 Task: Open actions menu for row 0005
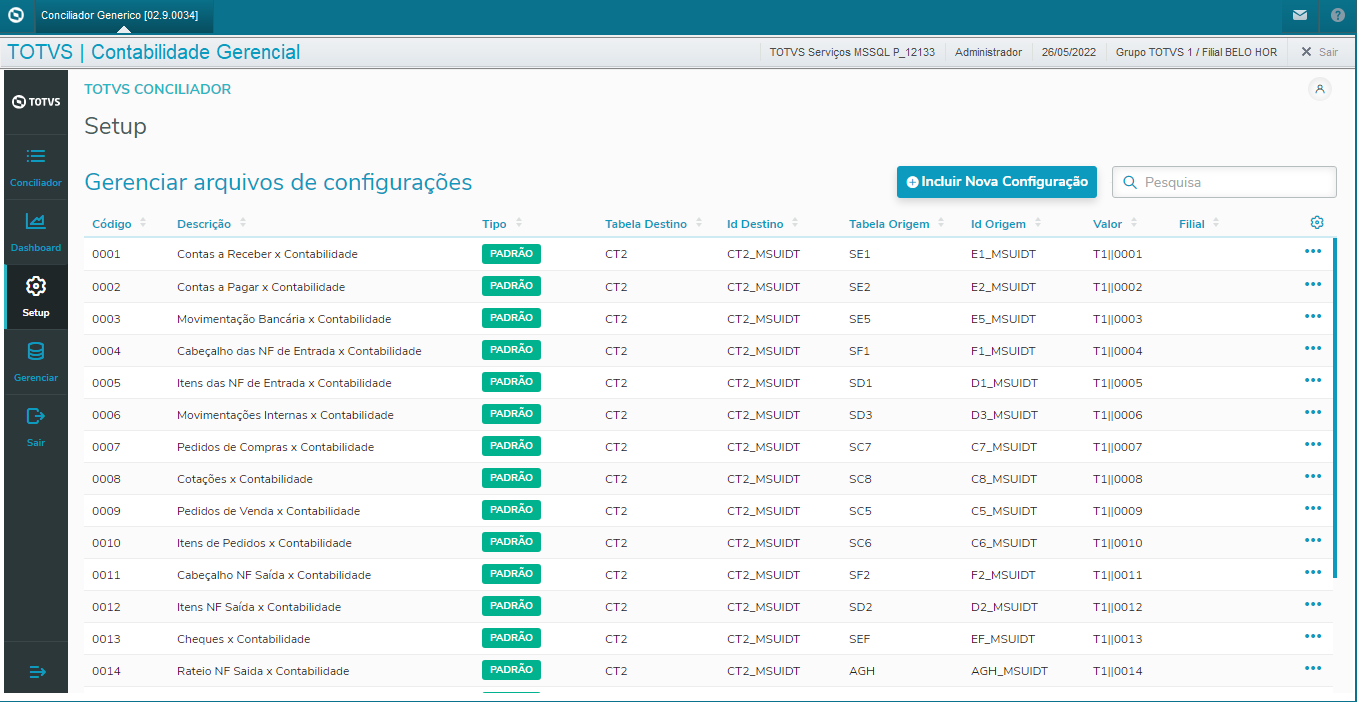tap(1313, 380)
